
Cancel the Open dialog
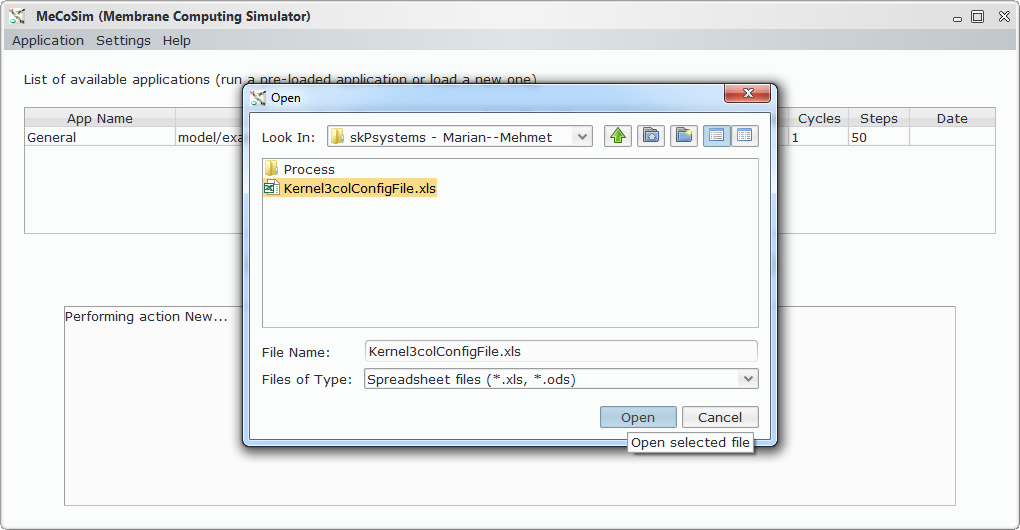pos(719,417)
